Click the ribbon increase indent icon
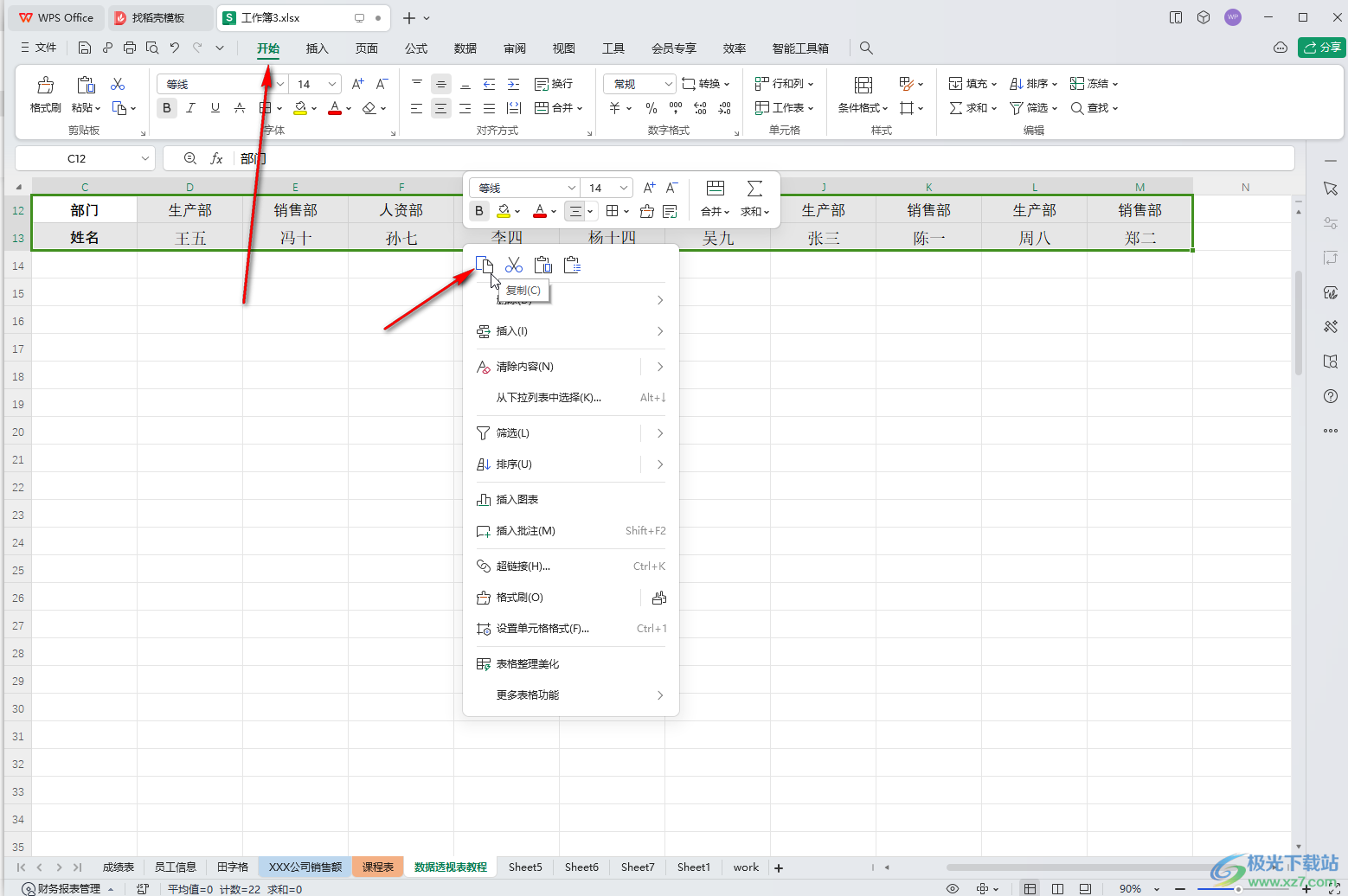This screenshot has width=1348, height=896. pos(514,84)
